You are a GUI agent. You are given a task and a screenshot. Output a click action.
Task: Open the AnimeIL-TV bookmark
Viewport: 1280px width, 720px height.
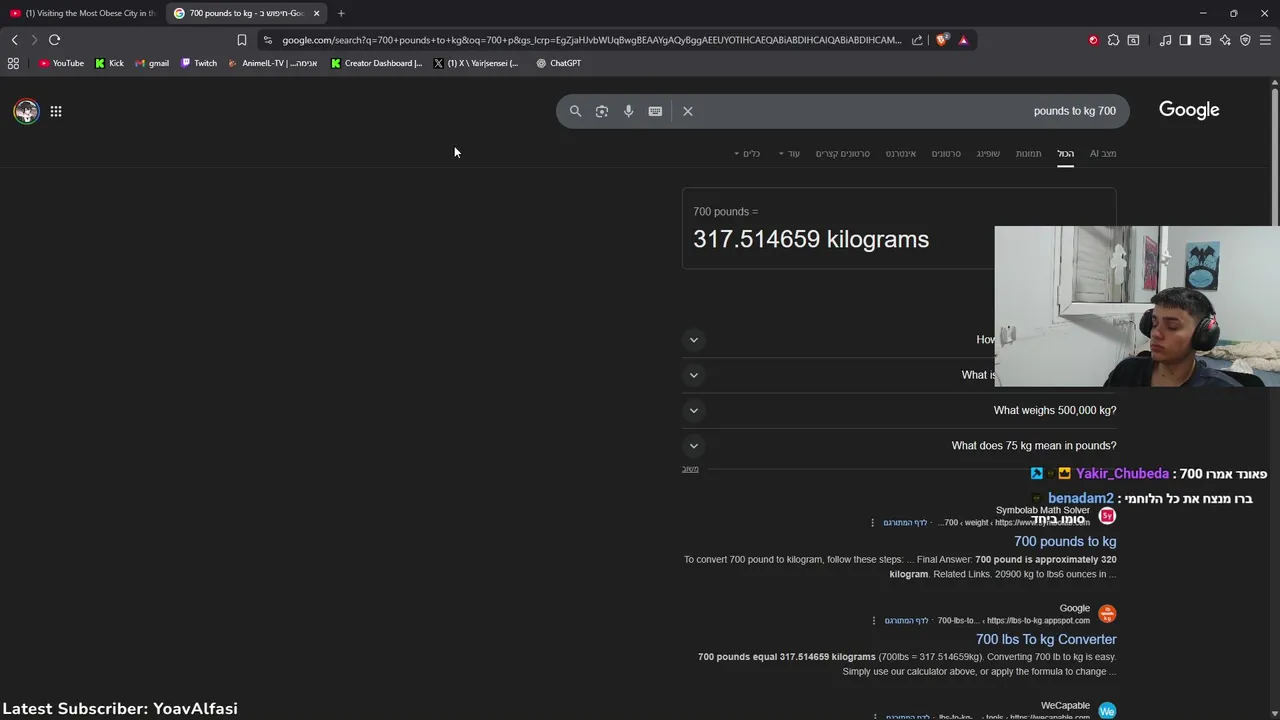point(272,63)
